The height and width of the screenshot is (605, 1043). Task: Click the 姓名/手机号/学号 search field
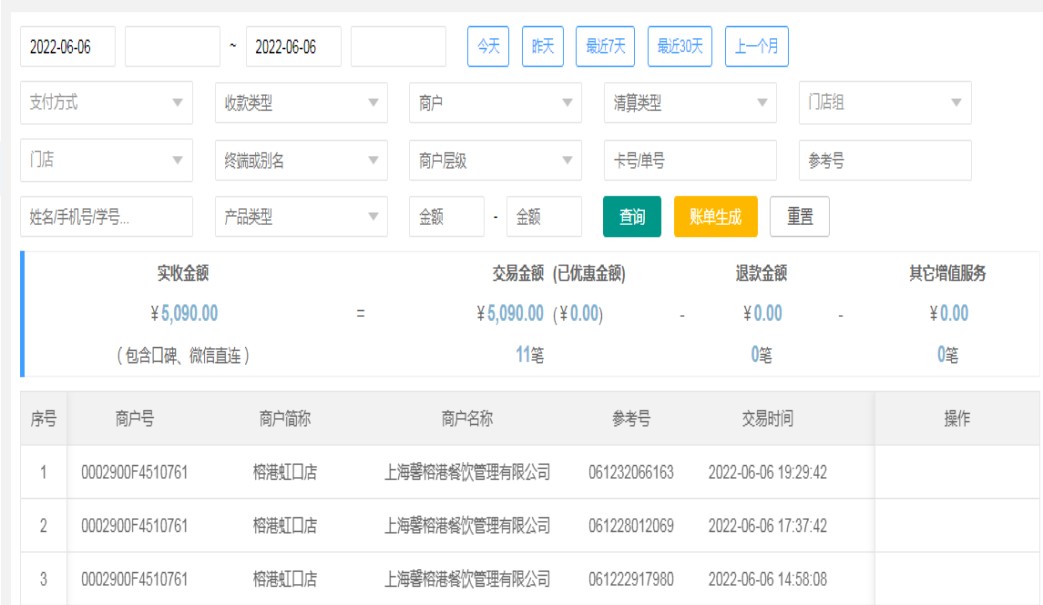[106, 217]
